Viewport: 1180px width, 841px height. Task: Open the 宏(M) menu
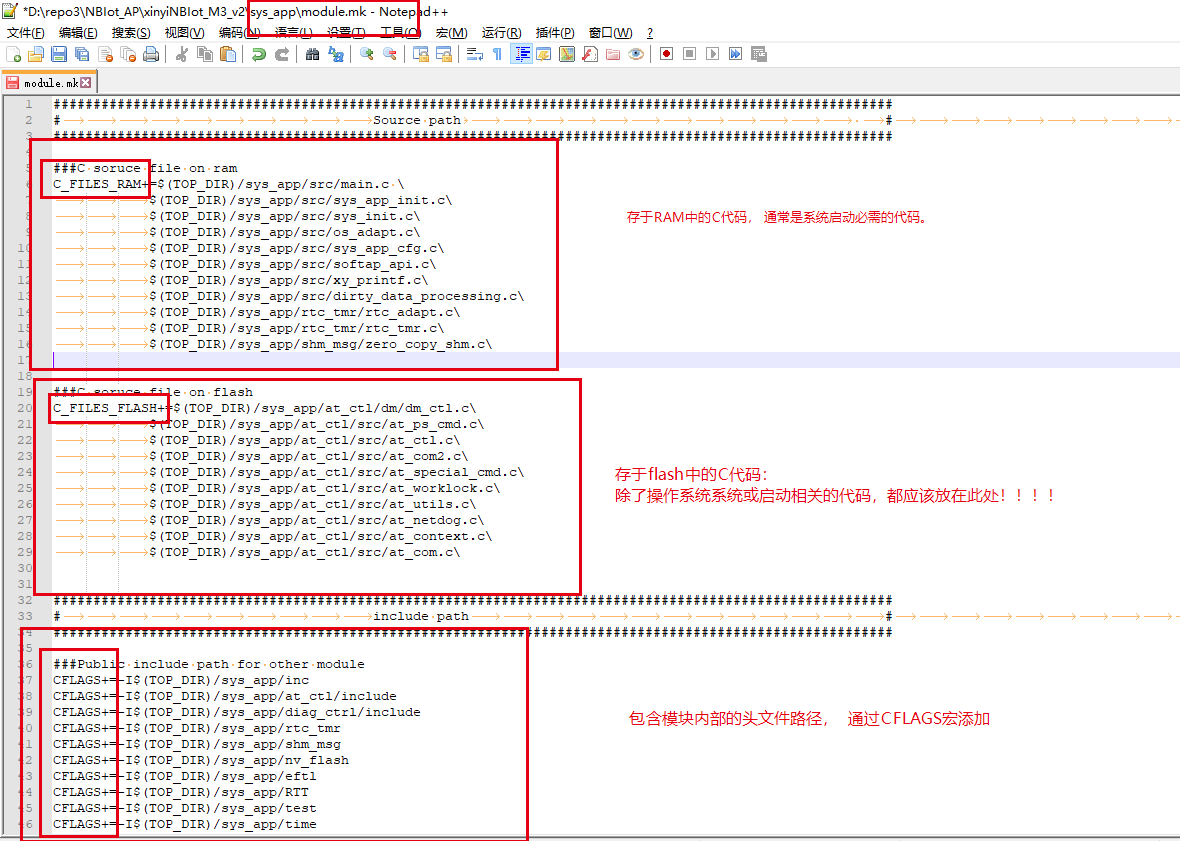452,33
